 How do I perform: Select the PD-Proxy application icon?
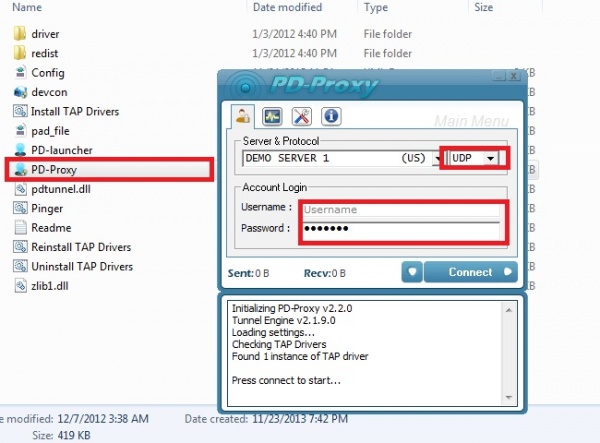point(20,169)
